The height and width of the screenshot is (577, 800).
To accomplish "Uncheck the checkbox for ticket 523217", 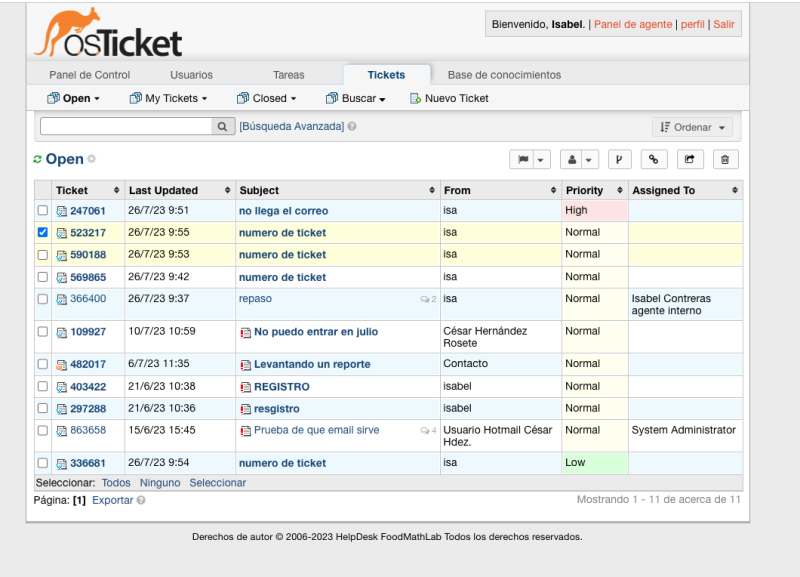I will [x=42, y=232].
